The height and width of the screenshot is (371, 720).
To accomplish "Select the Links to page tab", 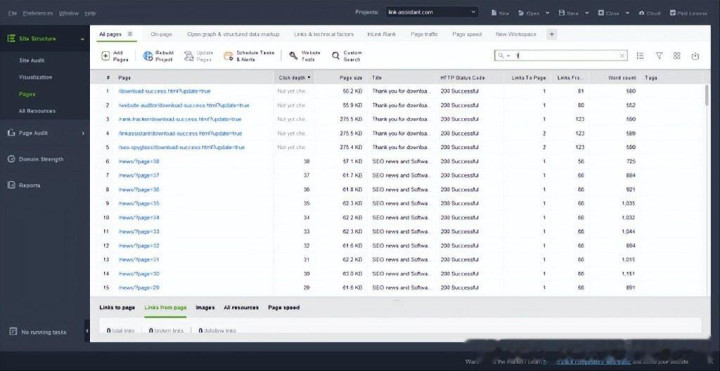I will point(117,308).
